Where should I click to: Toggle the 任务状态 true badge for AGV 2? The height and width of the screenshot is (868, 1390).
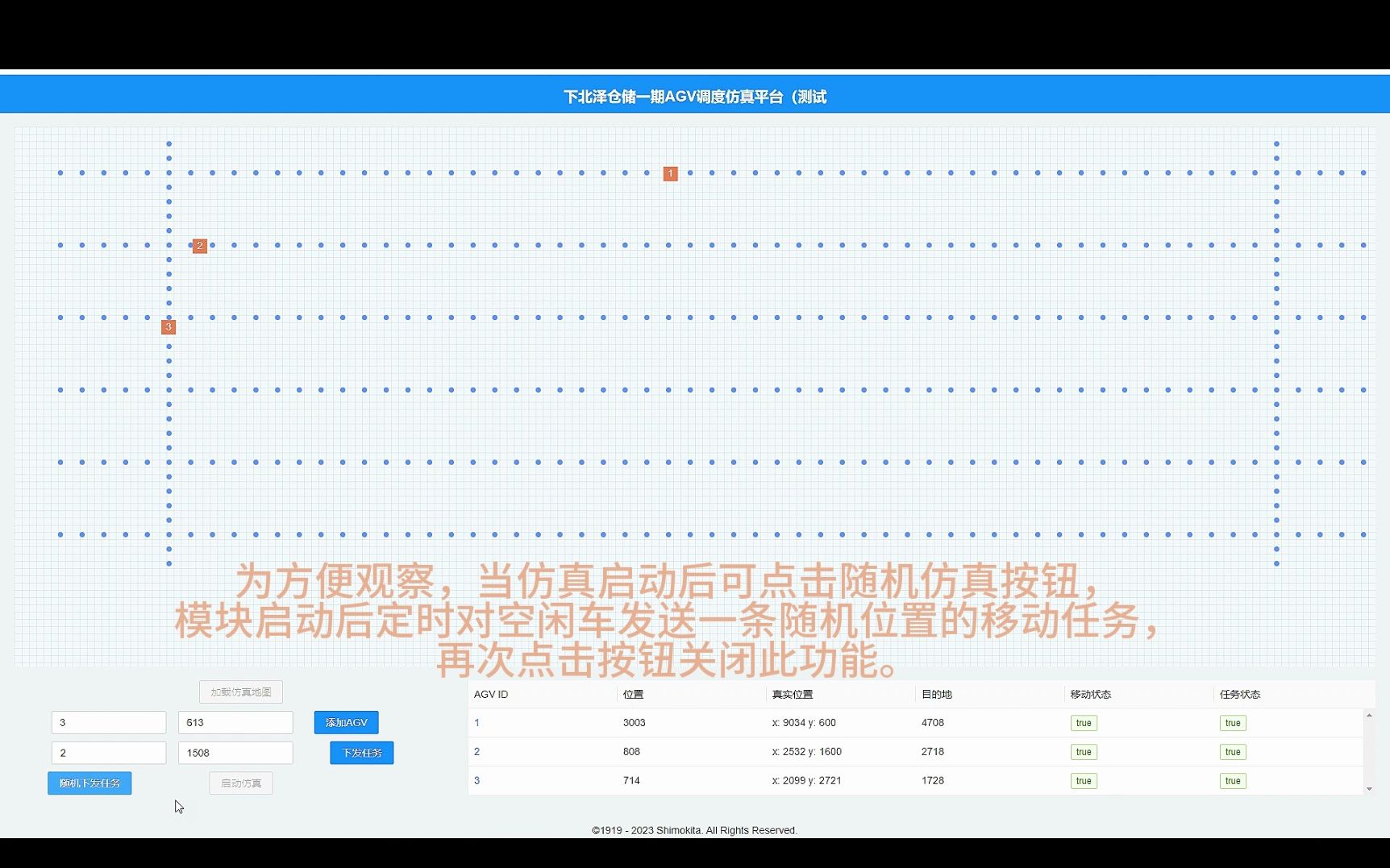click(x=1233, y=751)
